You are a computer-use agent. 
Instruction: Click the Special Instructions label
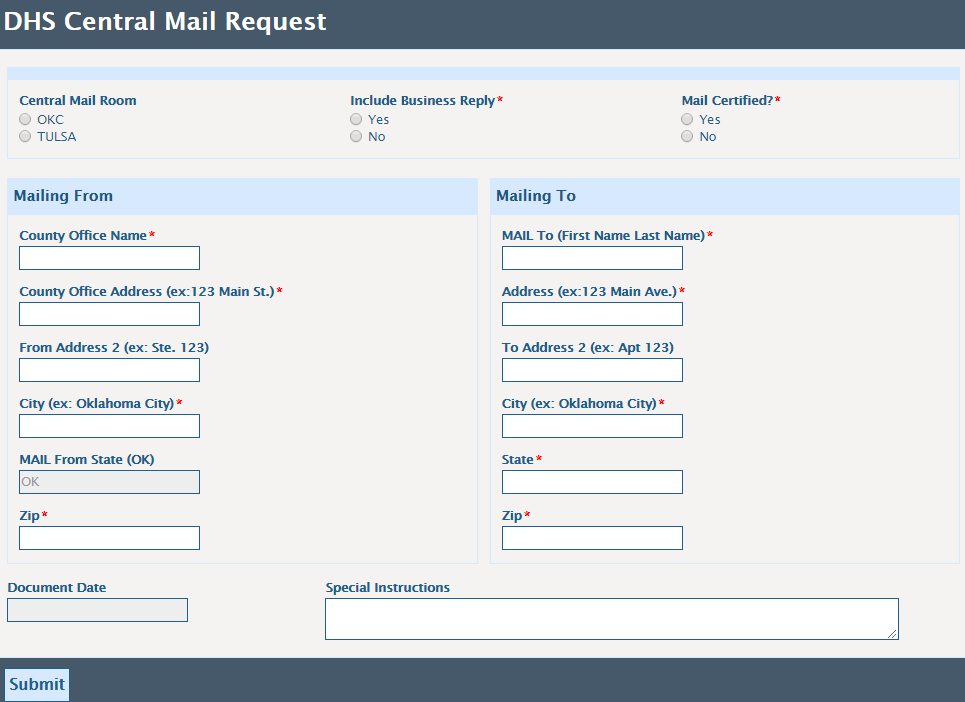388,588
